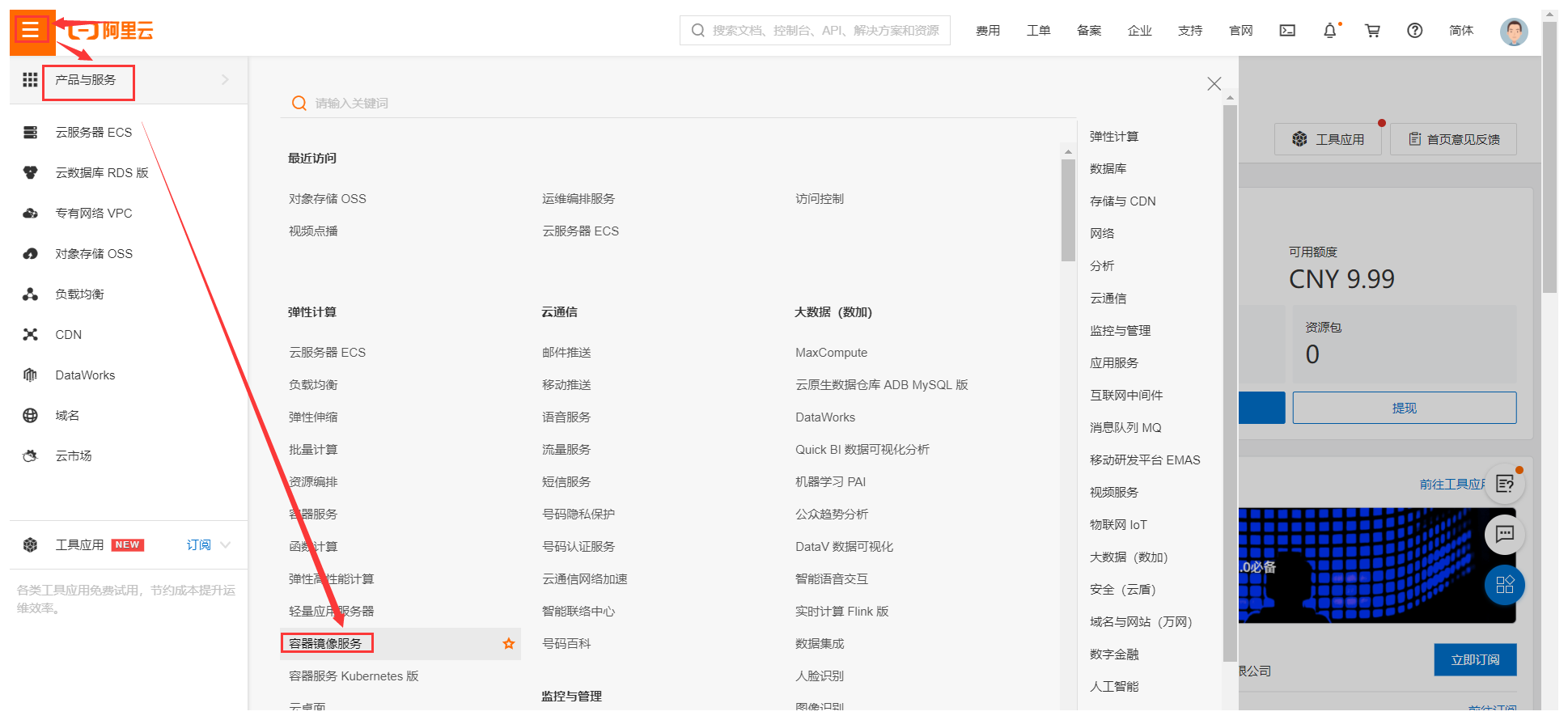Click the top global search field

point(815,31)
